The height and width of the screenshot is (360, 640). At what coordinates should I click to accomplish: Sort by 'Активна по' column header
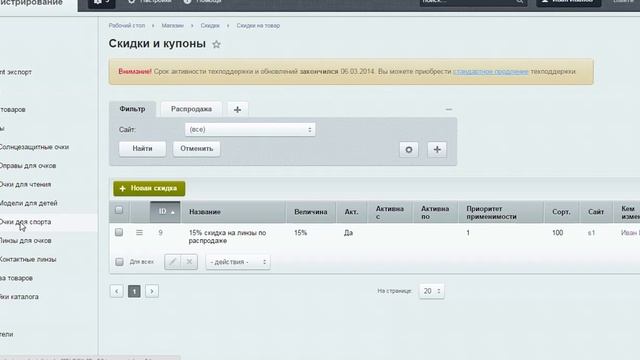[x=435, y=212]
